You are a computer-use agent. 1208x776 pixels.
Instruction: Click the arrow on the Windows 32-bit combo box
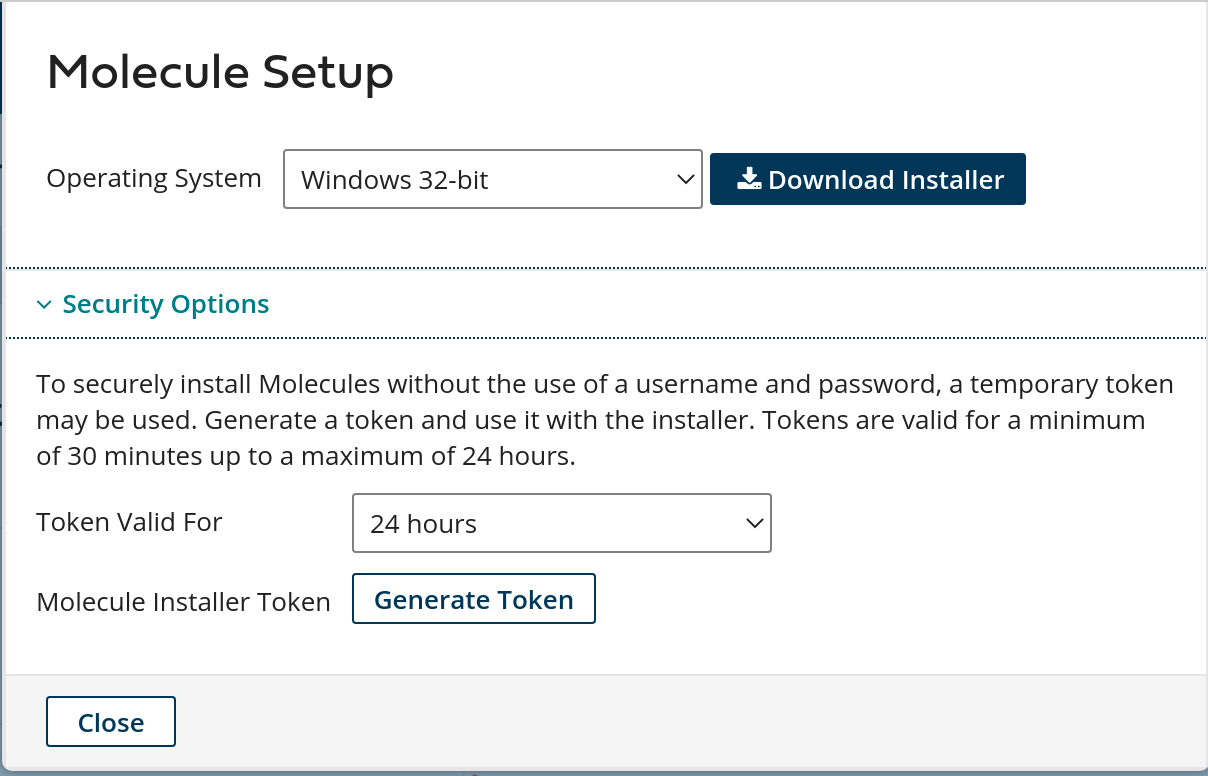(685, 179)
